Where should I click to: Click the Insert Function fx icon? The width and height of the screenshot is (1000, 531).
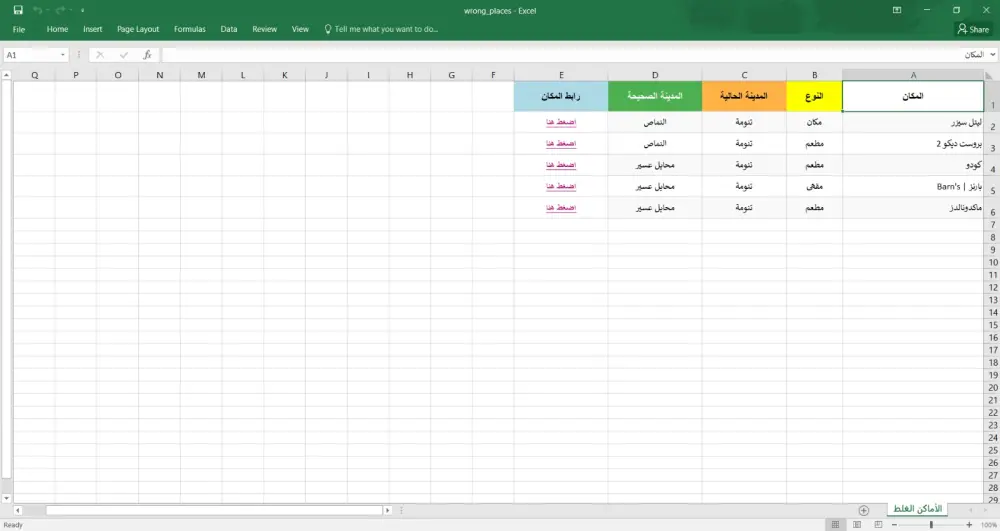tap(147, 55)
